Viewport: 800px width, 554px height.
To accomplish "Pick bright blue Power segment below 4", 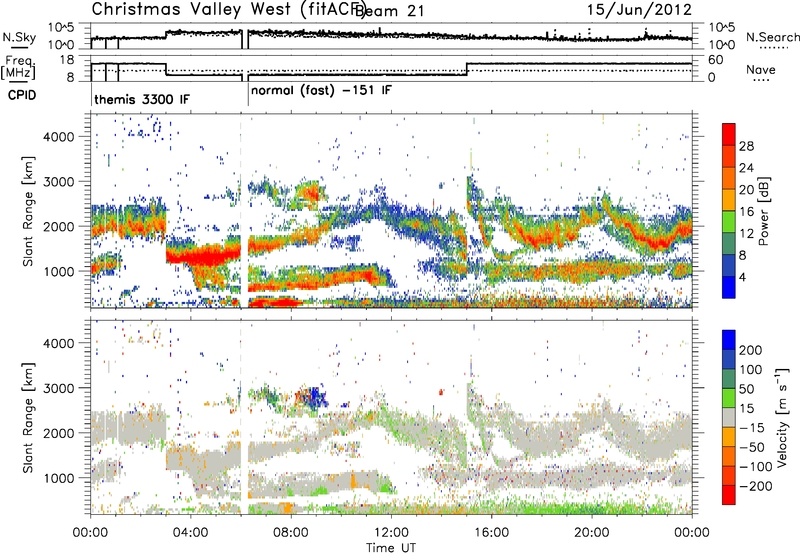I will pos(729,287).
